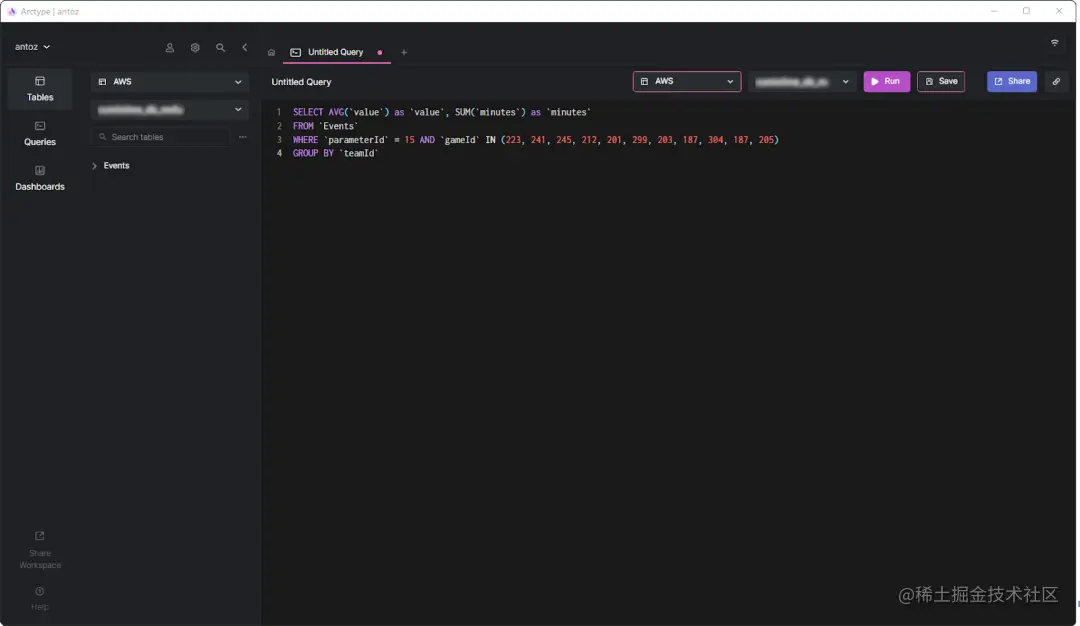
Task: Click the unsaved changes dot on the tab
Action: pos(380,52)
